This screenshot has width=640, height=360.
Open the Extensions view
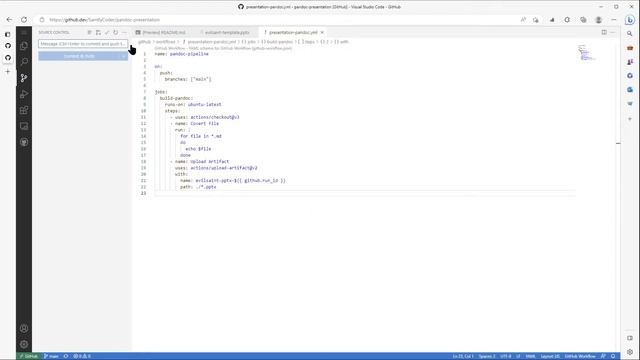point(24,110)
